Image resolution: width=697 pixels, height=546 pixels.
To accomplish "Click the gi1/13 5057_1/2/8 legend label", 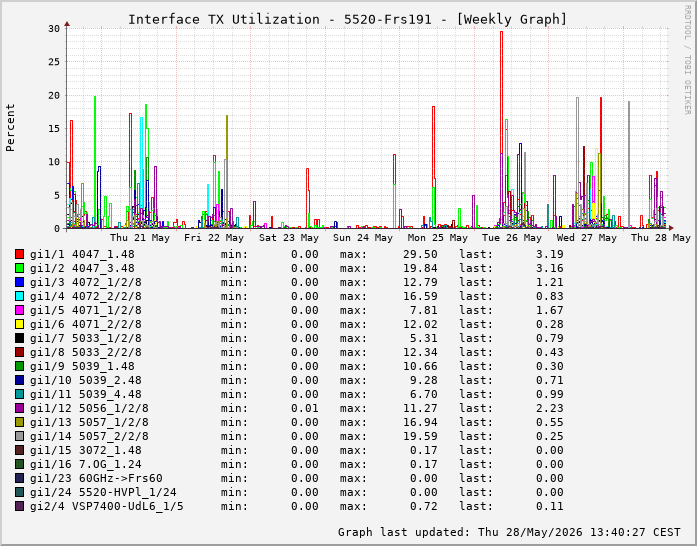I will [x=89, y=422].
